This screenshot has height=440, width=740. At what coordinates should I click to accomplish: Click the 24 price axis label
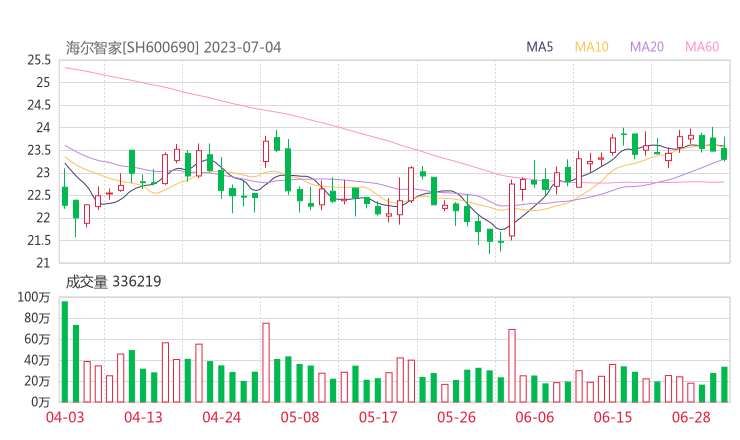(x=43, y=127)
